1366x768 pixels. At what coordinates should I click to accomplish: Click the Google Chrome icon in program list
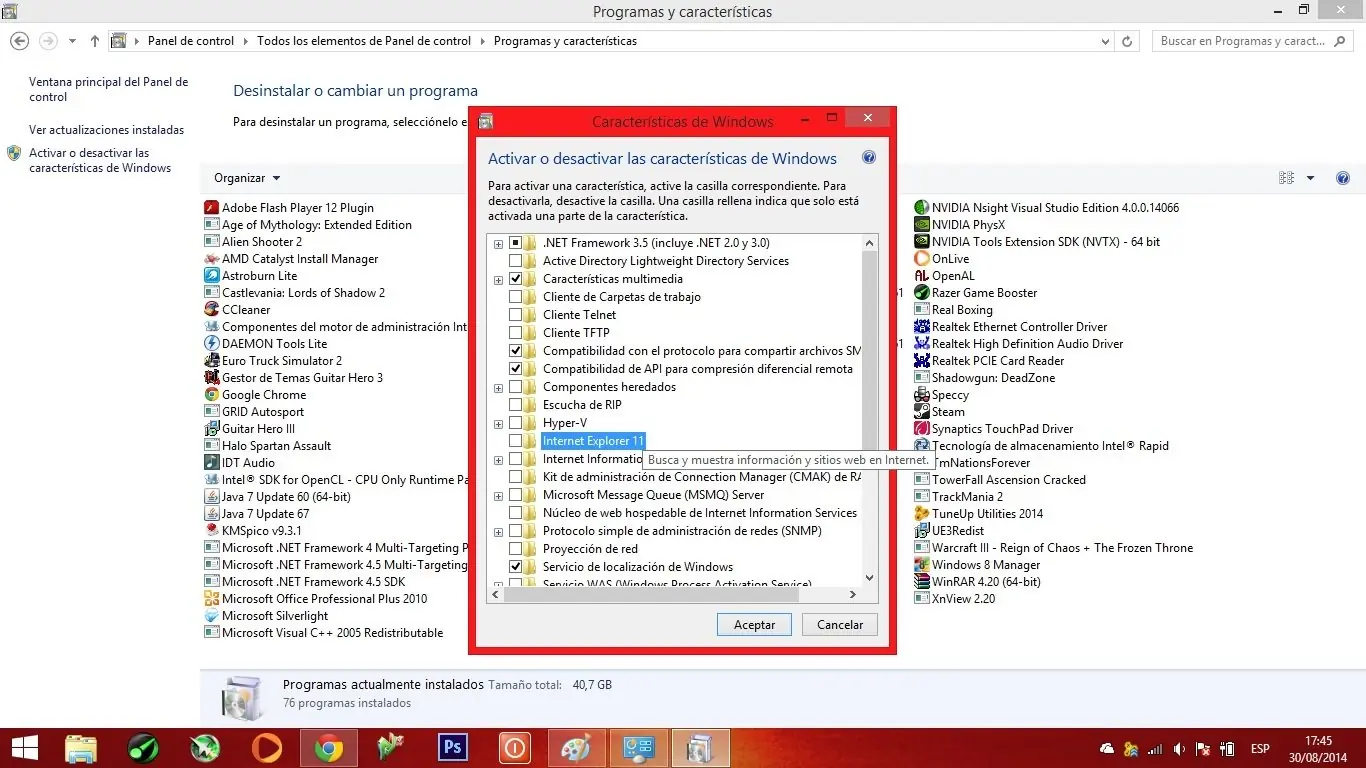pyautogui.click(x=212, y=395)
